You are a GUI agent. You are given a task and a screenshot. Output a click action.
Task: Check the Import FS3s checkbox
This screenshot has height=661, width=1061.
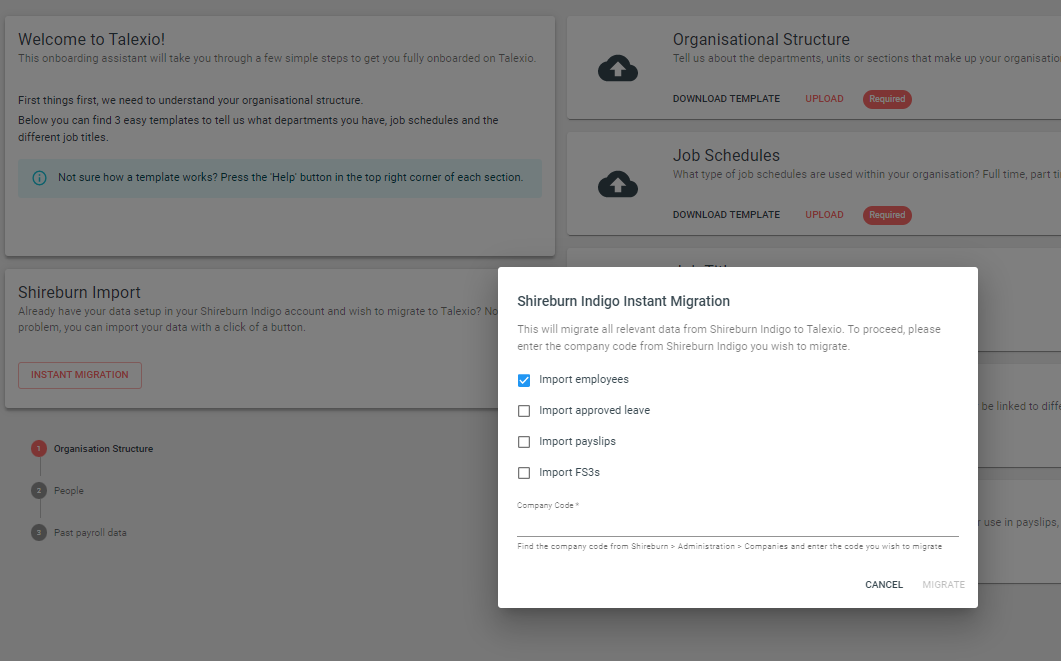524,473
